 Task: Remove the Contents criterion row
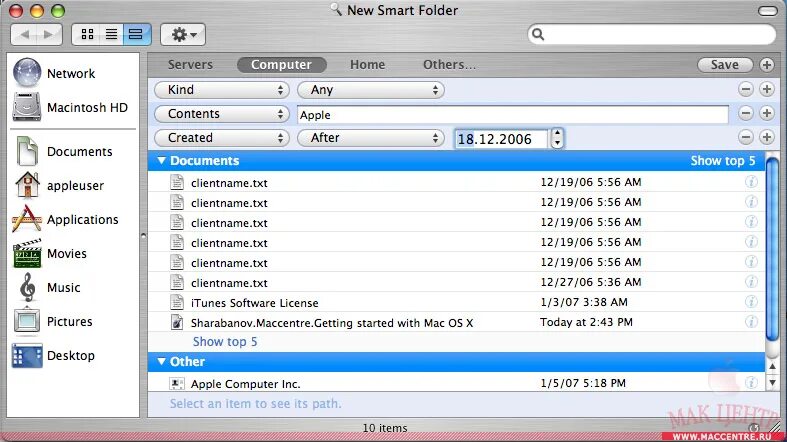coord(746,113)
